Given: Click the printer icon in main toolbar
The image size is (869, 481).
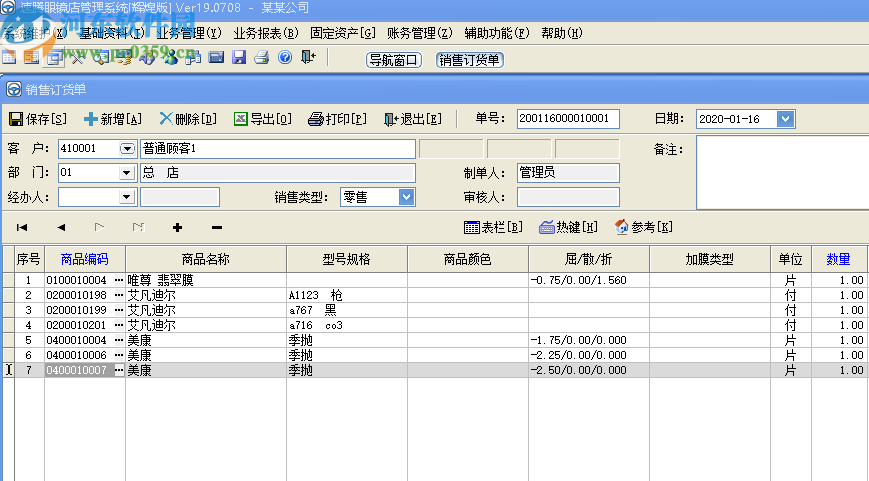Looking at the screenshot, I should (262, 57).
